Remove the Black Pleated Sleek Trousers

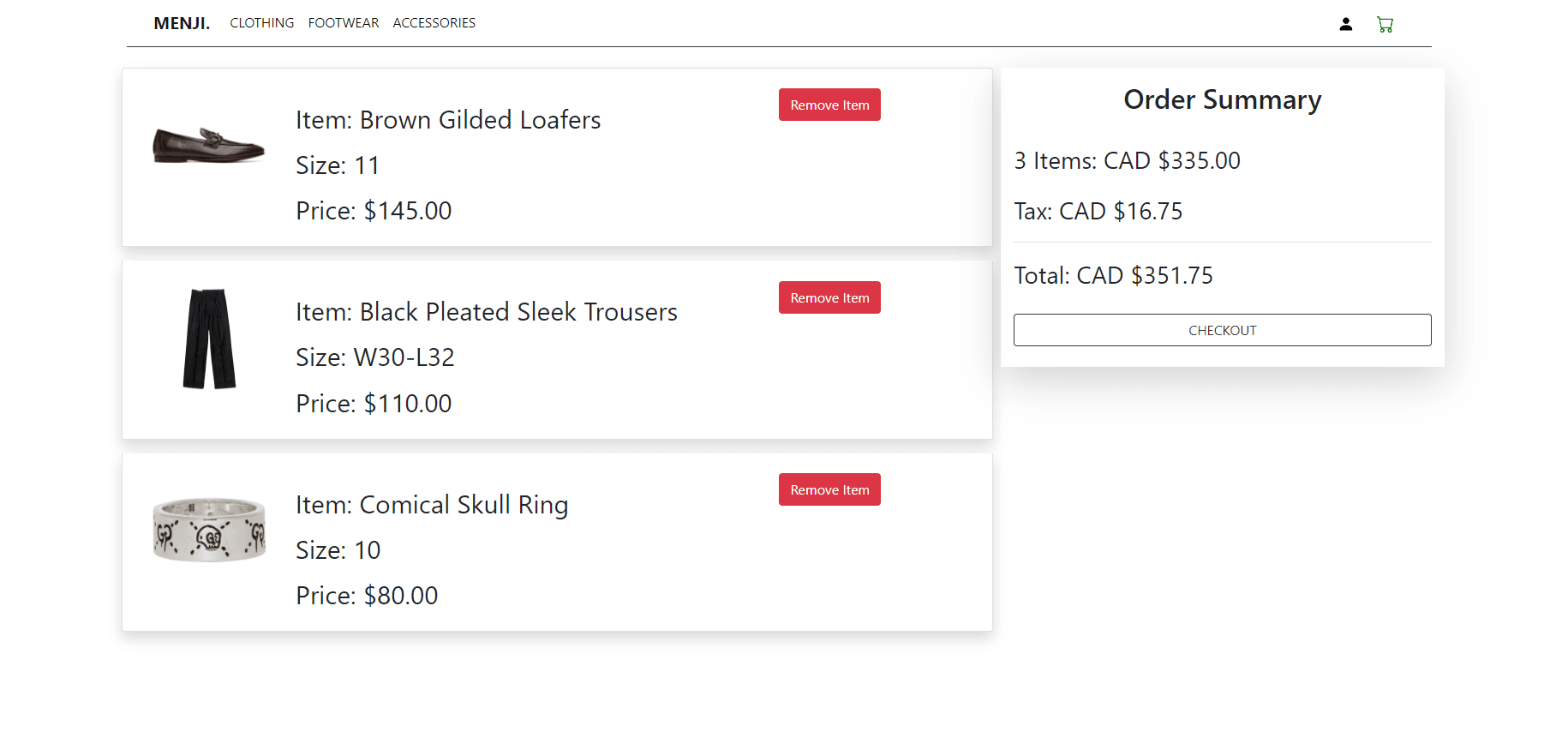(829, 297)
